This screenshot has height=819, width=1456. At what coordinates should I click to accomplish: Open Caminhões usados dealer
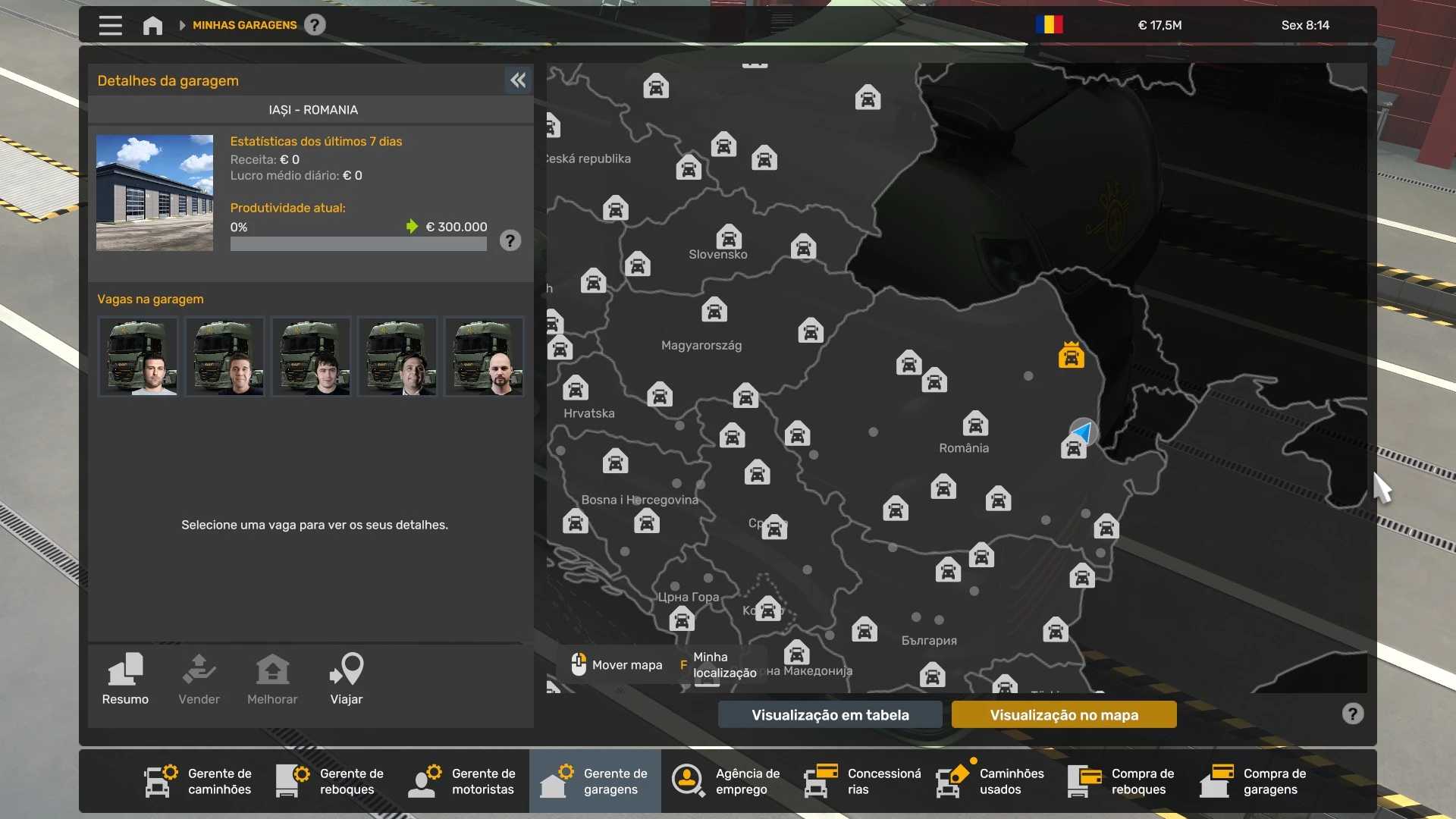click(x=990, y=781)
